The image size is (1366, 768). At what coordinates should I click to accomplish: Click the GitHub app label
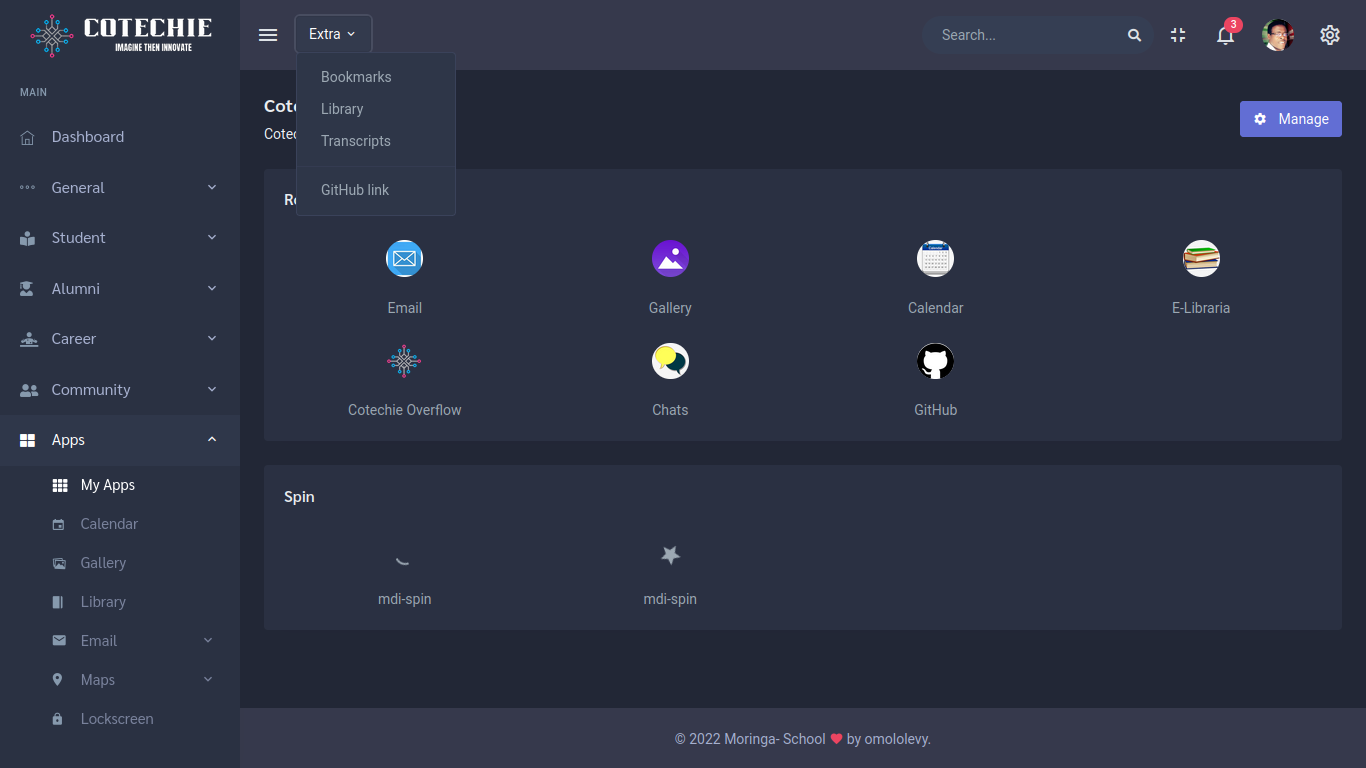(935, 410)
